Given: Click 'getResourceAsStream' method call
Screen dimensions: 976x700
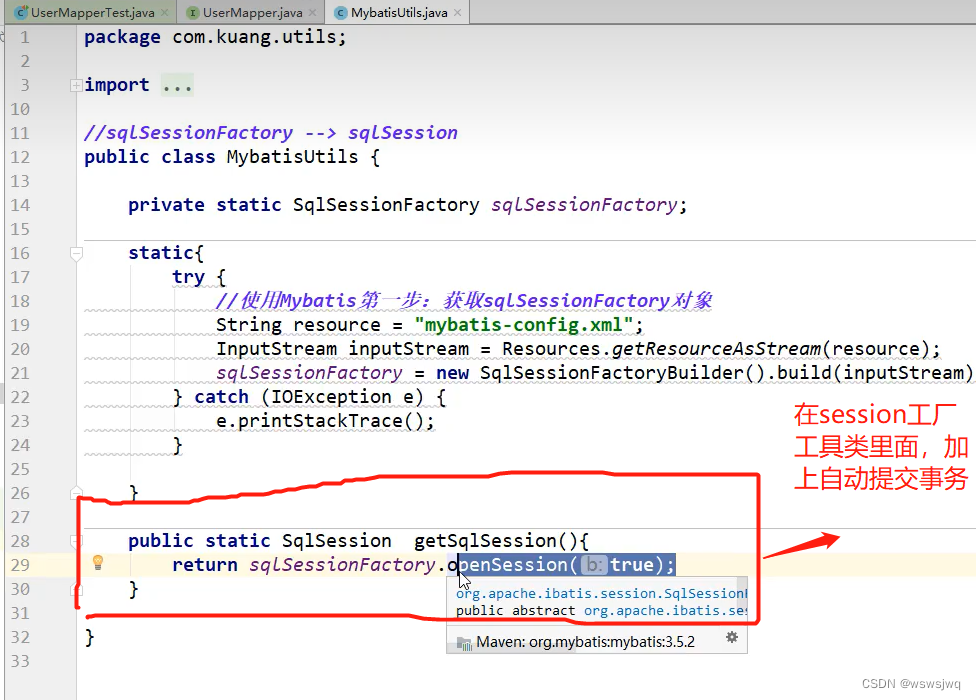Looking at the screenshot, I should (x=716, y=349).
